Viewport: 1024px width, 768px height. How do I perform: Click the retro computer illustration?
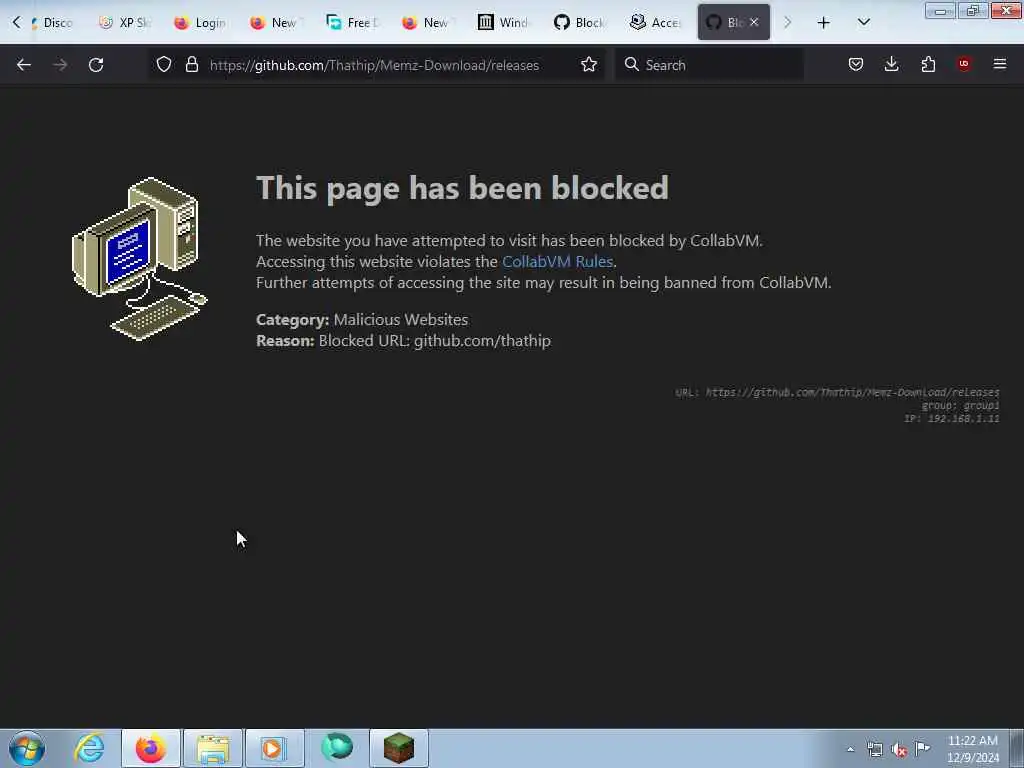point(140,259)
